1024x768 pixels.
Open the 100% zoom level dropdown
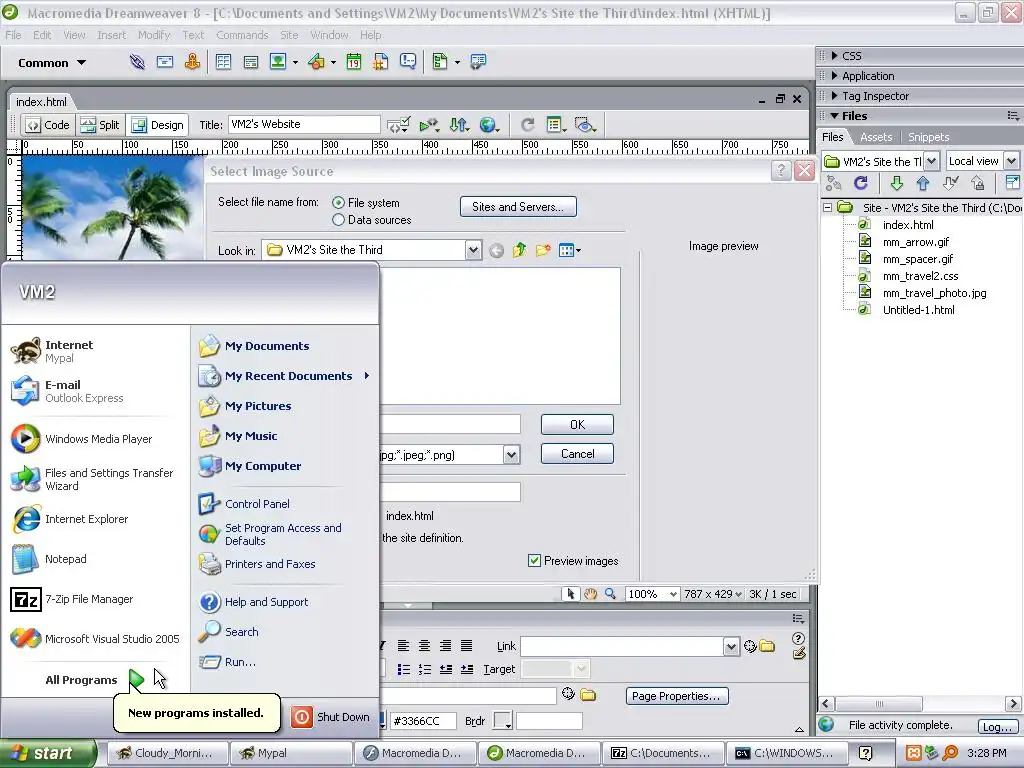pos(673,594)
